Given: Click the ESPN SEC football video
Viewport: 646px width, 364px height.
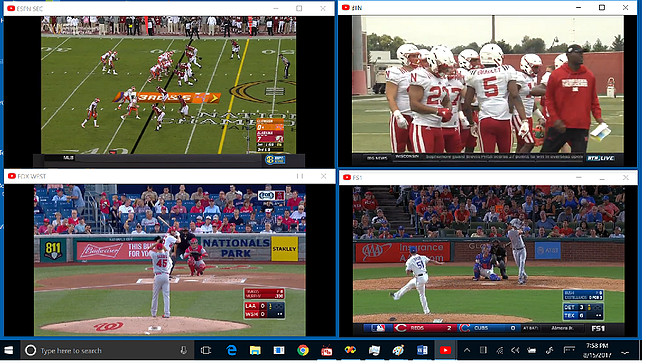Looking at the screenshot, I should pos(168,85).
